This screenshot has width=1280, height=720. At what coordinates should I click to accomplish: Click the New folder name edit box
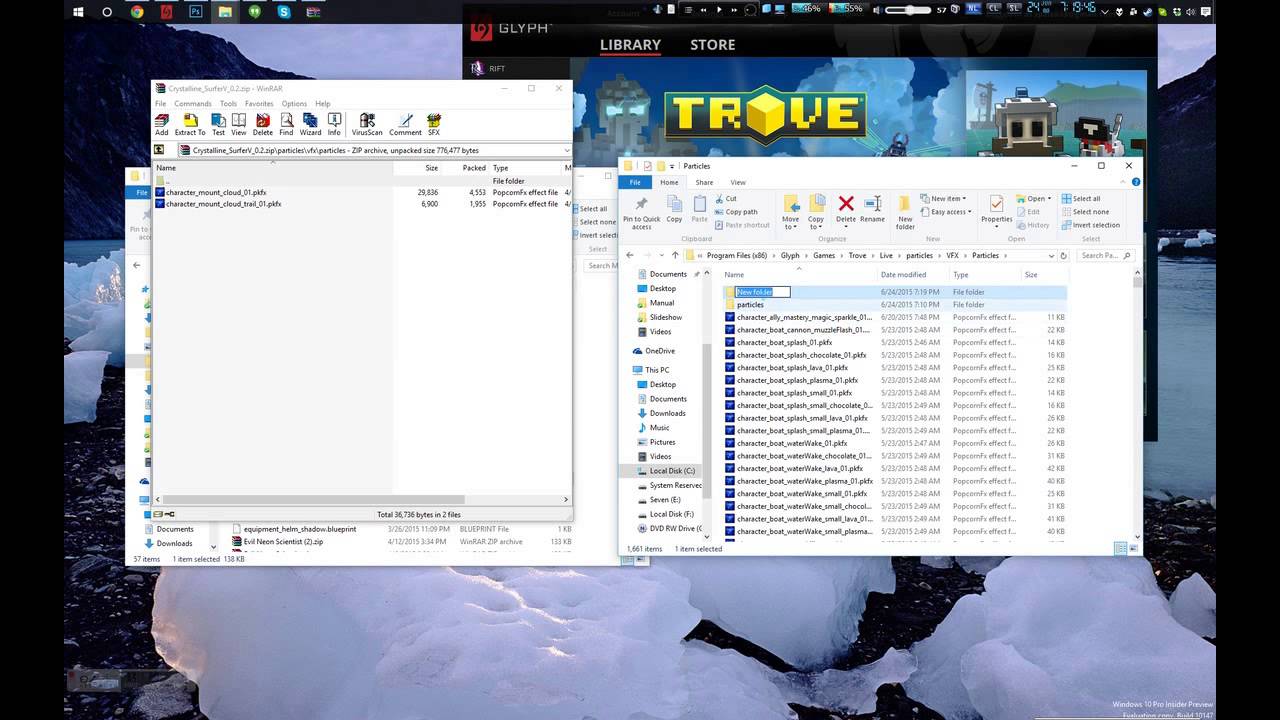[x=763, y=292]
